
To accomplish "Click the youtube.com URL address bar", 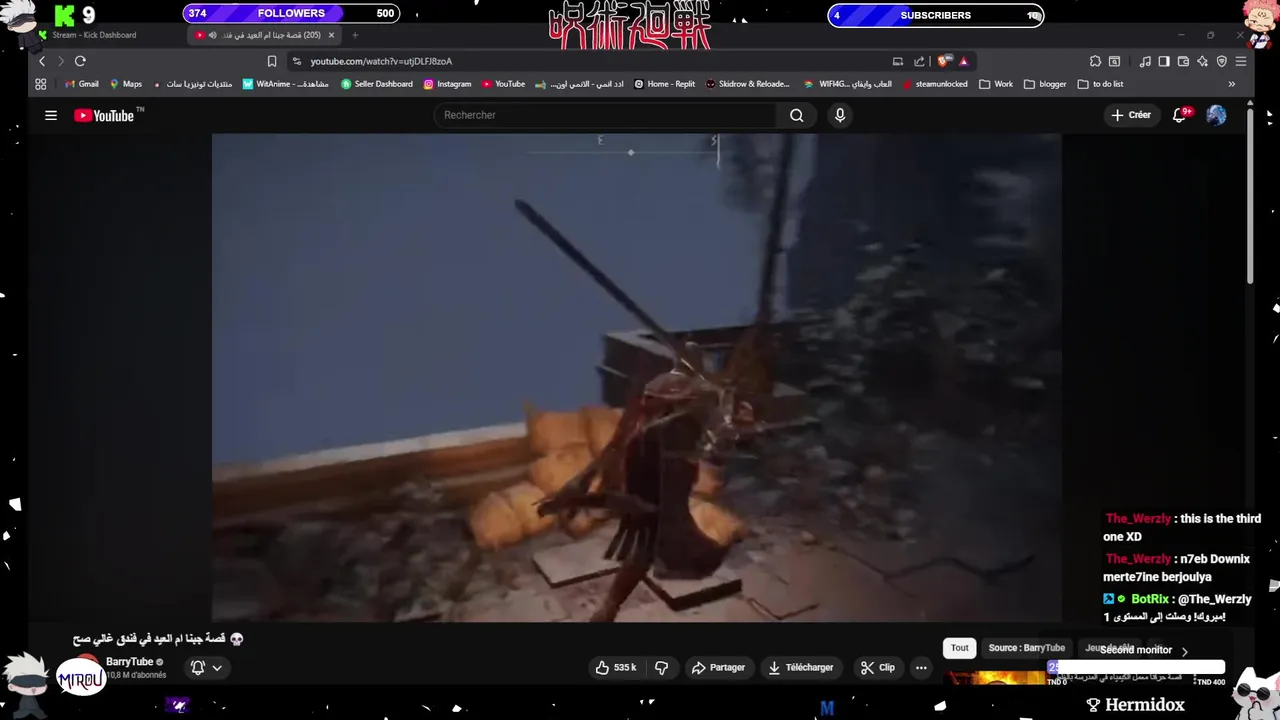I will [x=381, y=61].
